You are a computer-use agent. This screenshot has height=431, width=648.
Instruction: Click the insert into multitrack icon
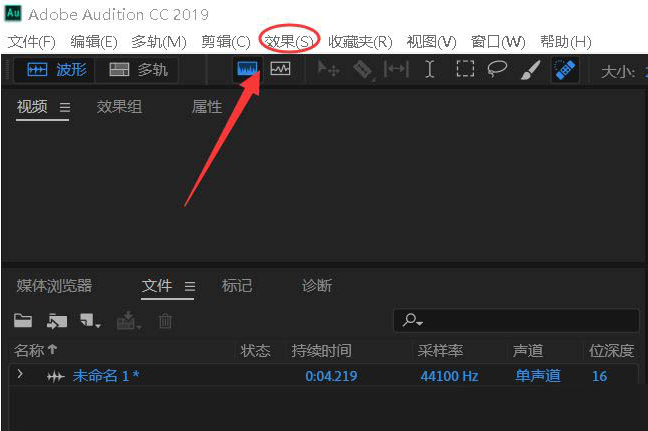coord(129,320)
